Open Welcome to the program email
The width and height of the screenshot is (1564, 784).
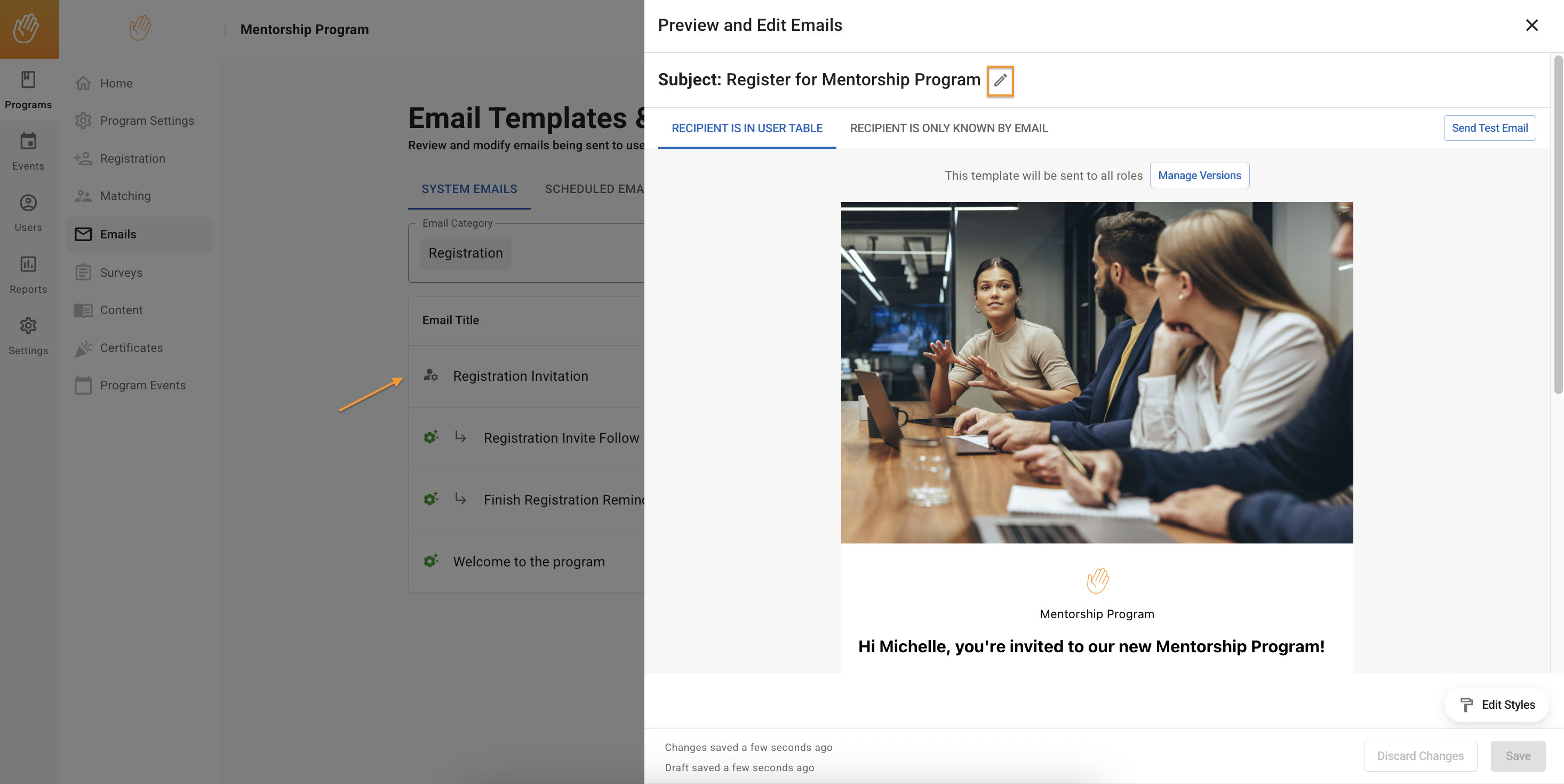528,561
